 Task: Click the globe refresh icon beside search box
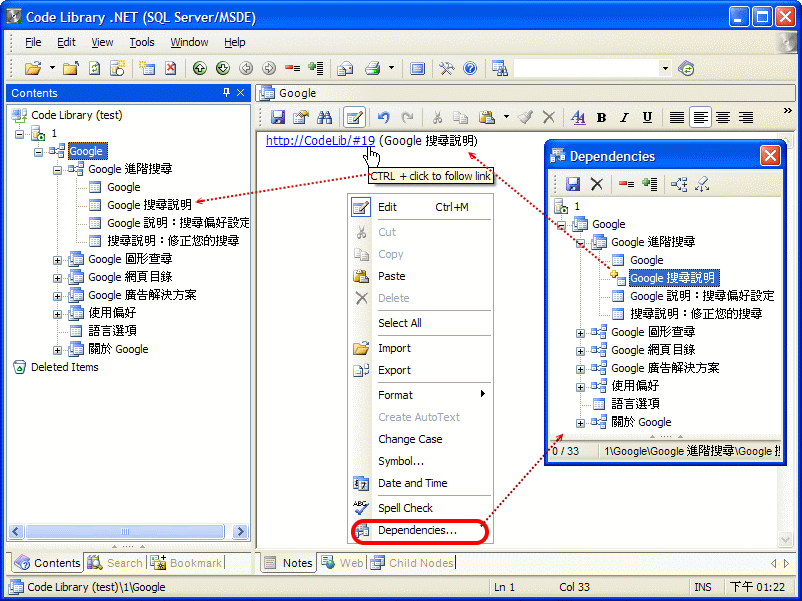pos(686,68)
